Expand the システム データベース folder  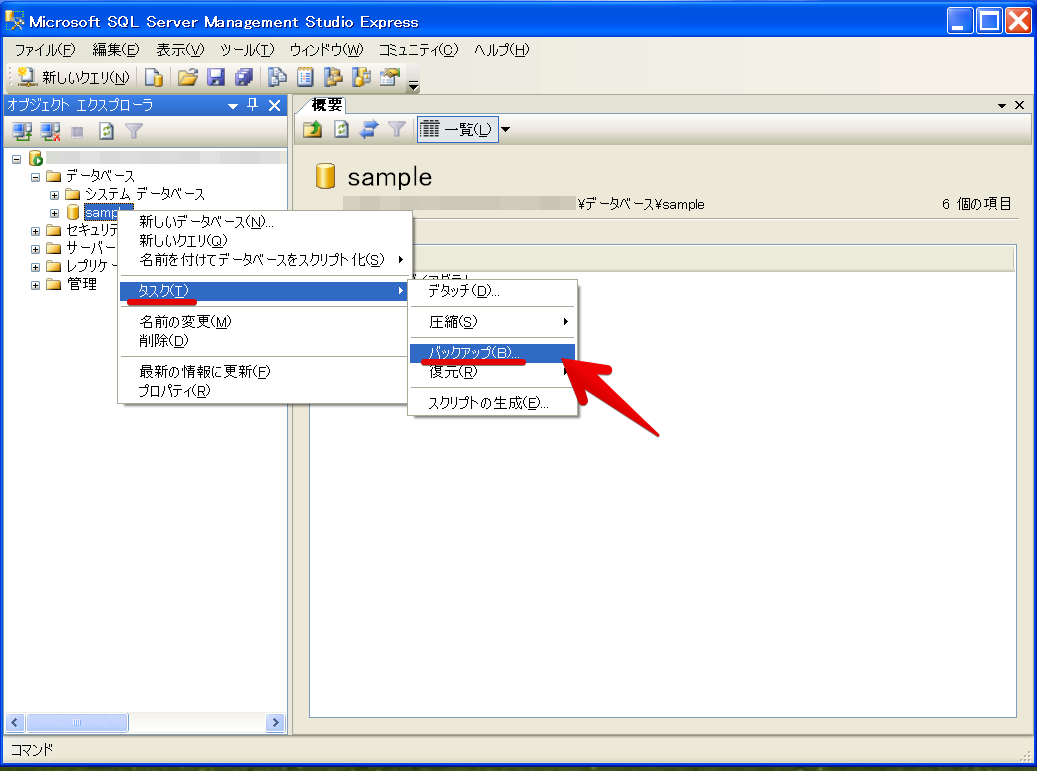click(x=55, y=195)
